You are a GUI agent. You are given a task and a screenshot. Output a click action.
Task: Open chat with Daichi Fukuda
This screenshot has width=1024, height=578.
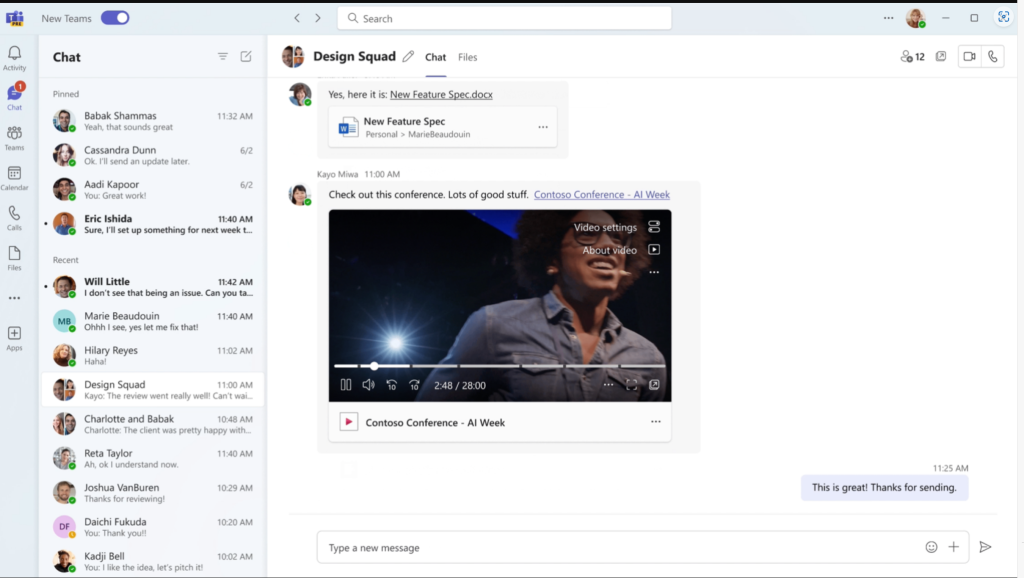coord(153,527)
